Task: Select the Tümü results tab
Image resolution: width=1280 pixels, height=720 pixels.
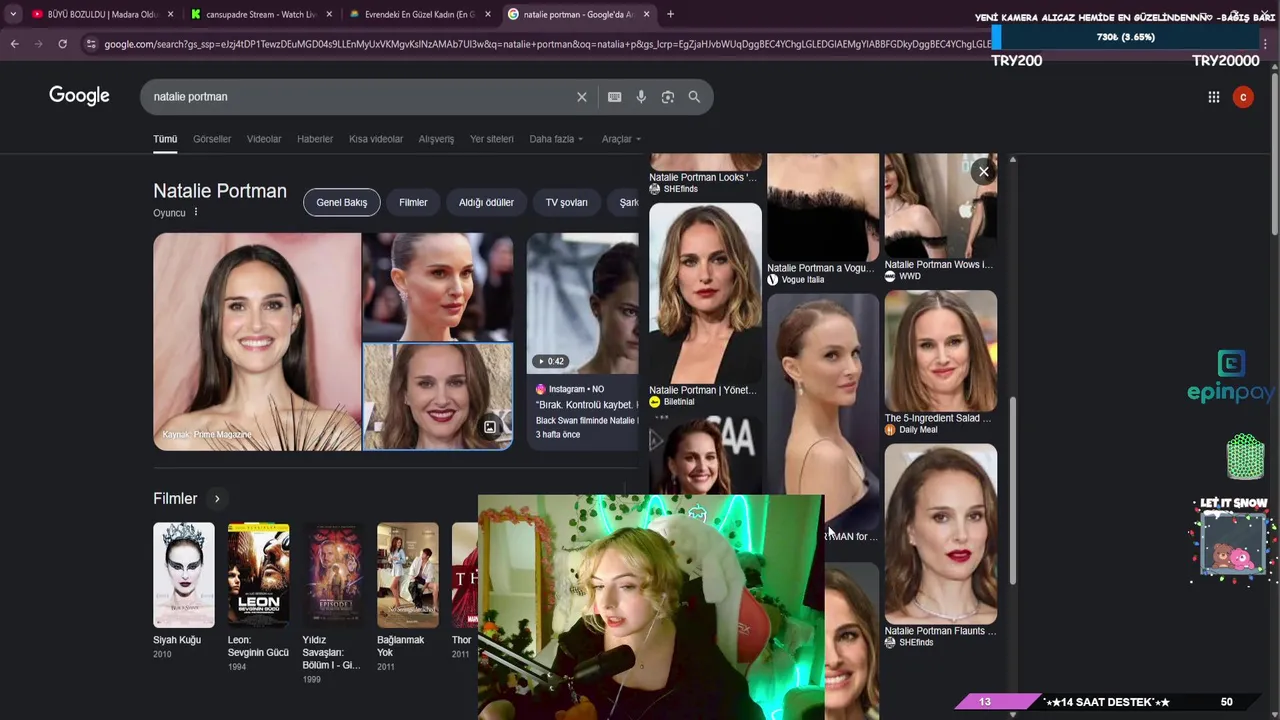Action: (x=165, y=139)
